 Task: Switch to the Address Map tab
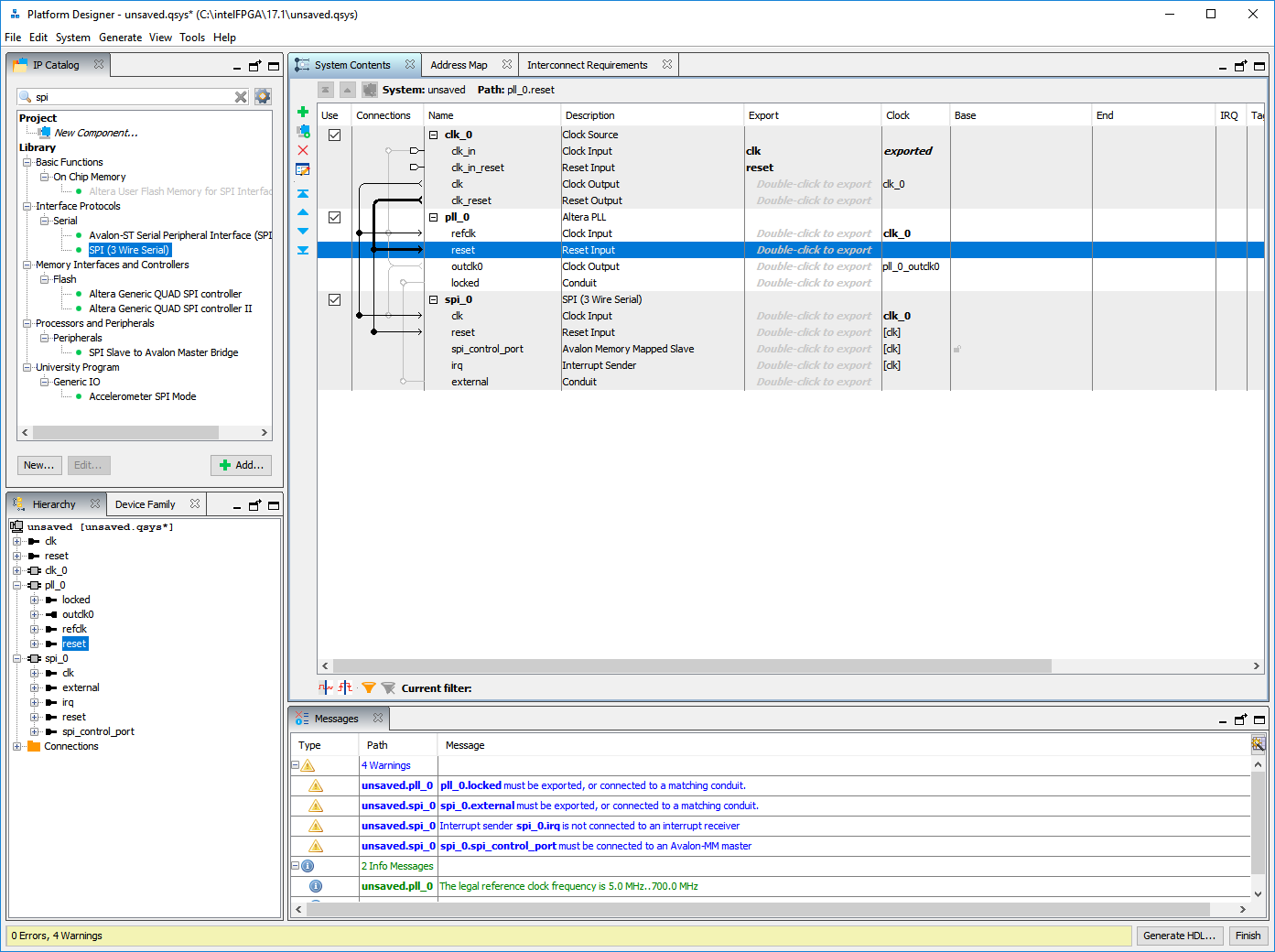(x=459, y=65)
